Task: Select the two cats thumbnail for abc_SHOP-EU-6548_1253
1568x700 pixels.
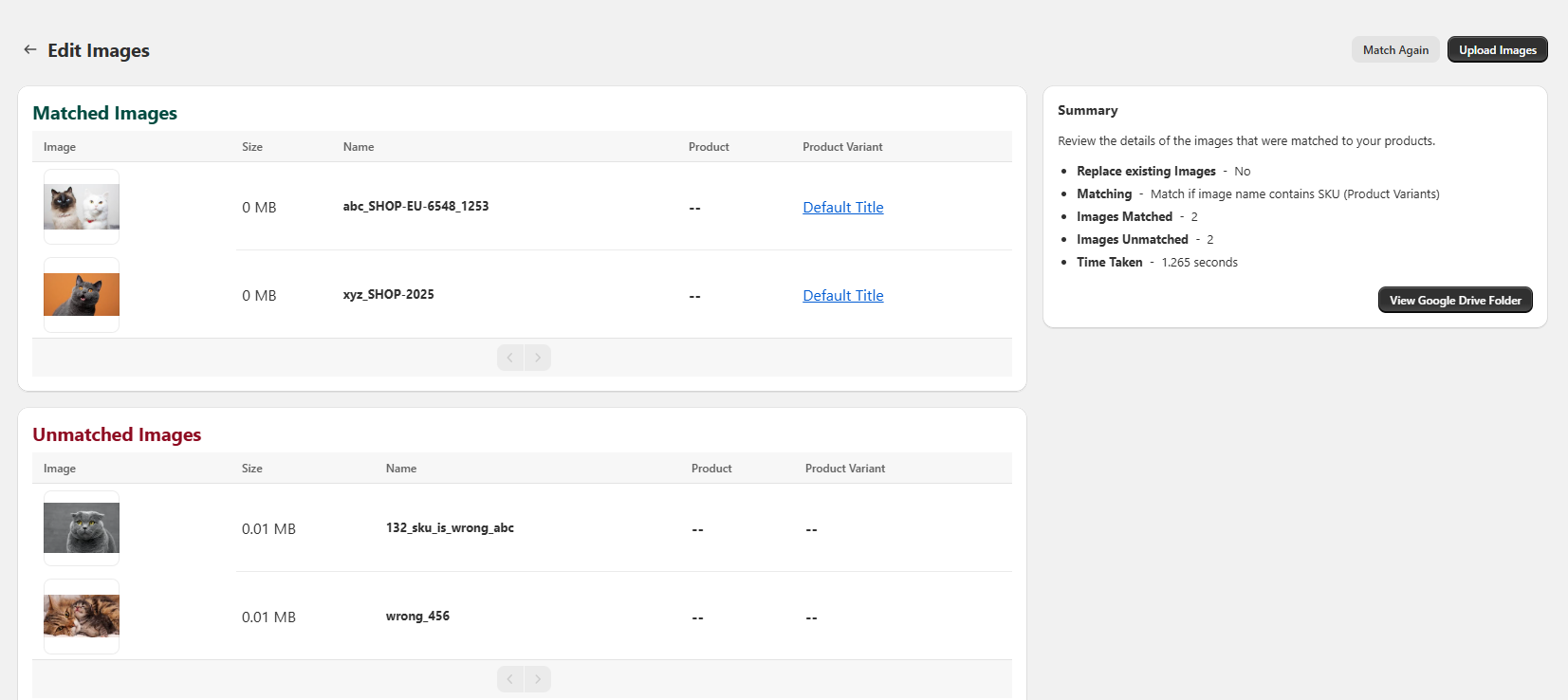Action: (82, 207)
